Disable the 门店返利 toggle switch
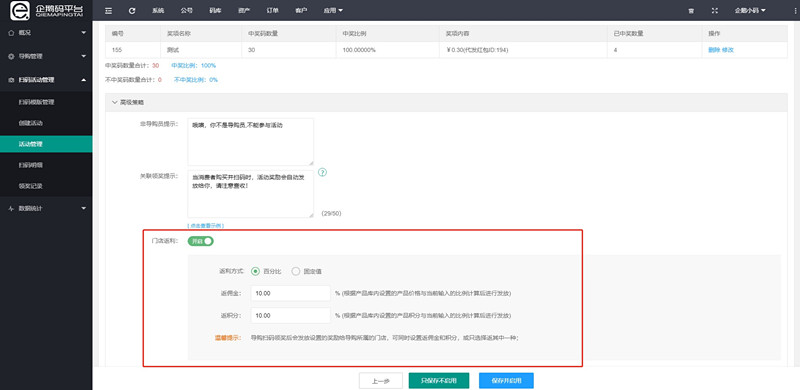The height and width of the screenshot is (390, 800). coord(201,241)
